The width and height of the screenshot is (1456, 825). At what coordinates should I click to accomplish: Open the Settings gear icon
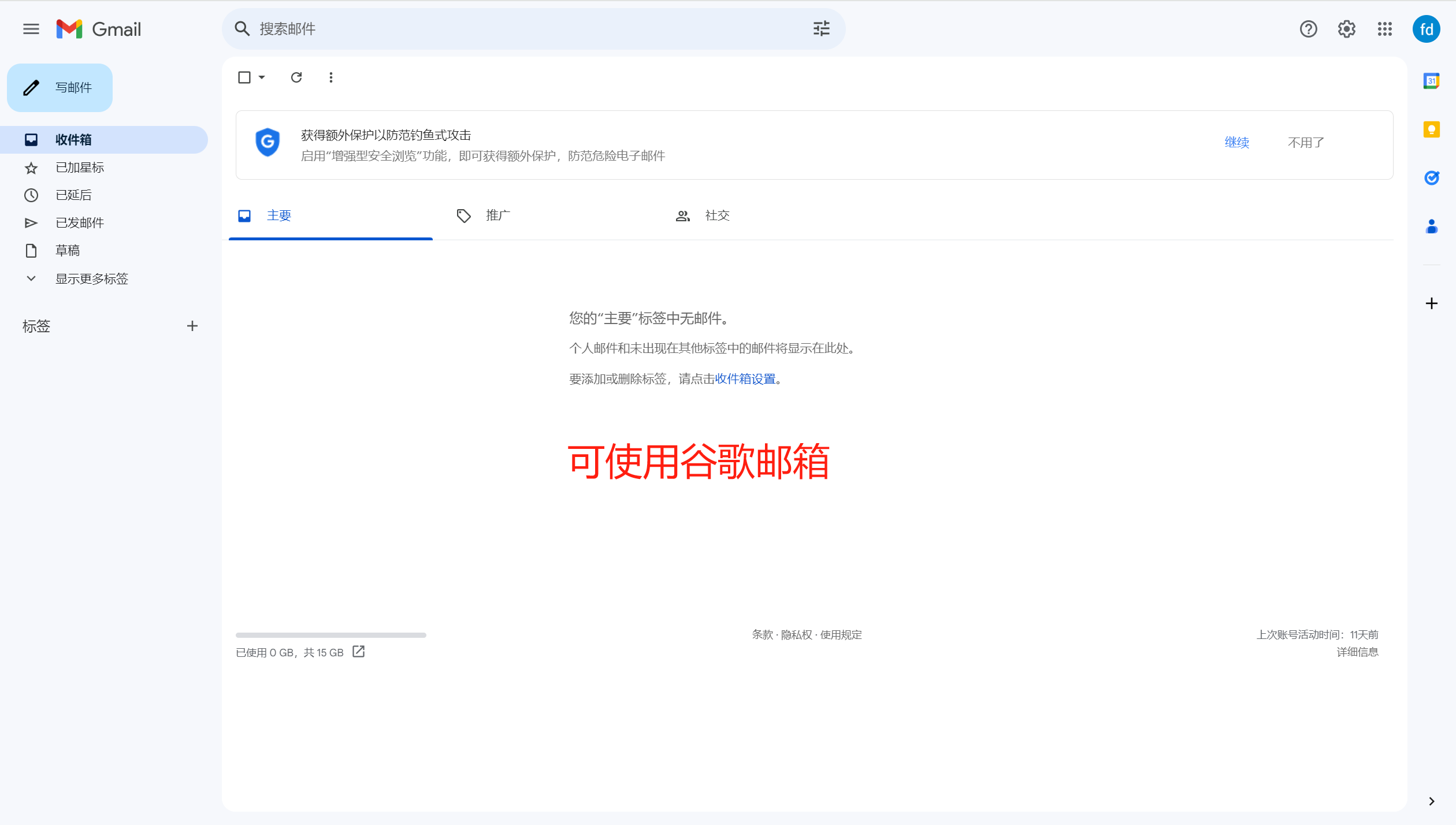tap(1346, 29)
